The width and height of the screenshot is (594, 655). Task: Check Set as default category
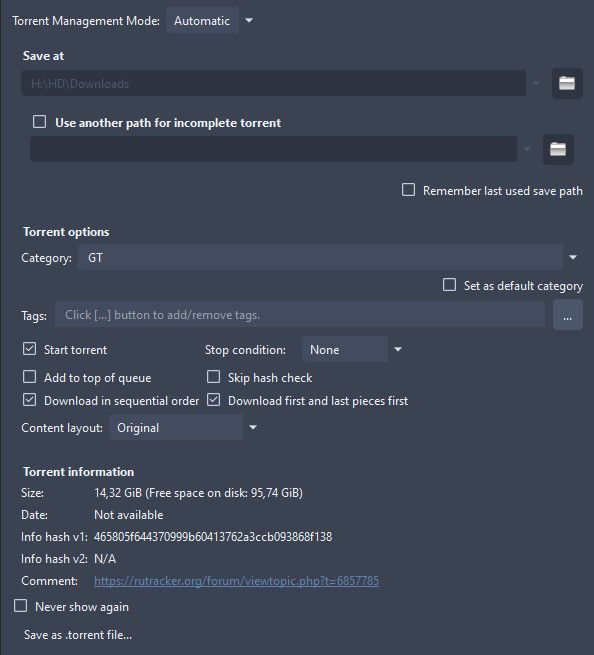(449, 285)
